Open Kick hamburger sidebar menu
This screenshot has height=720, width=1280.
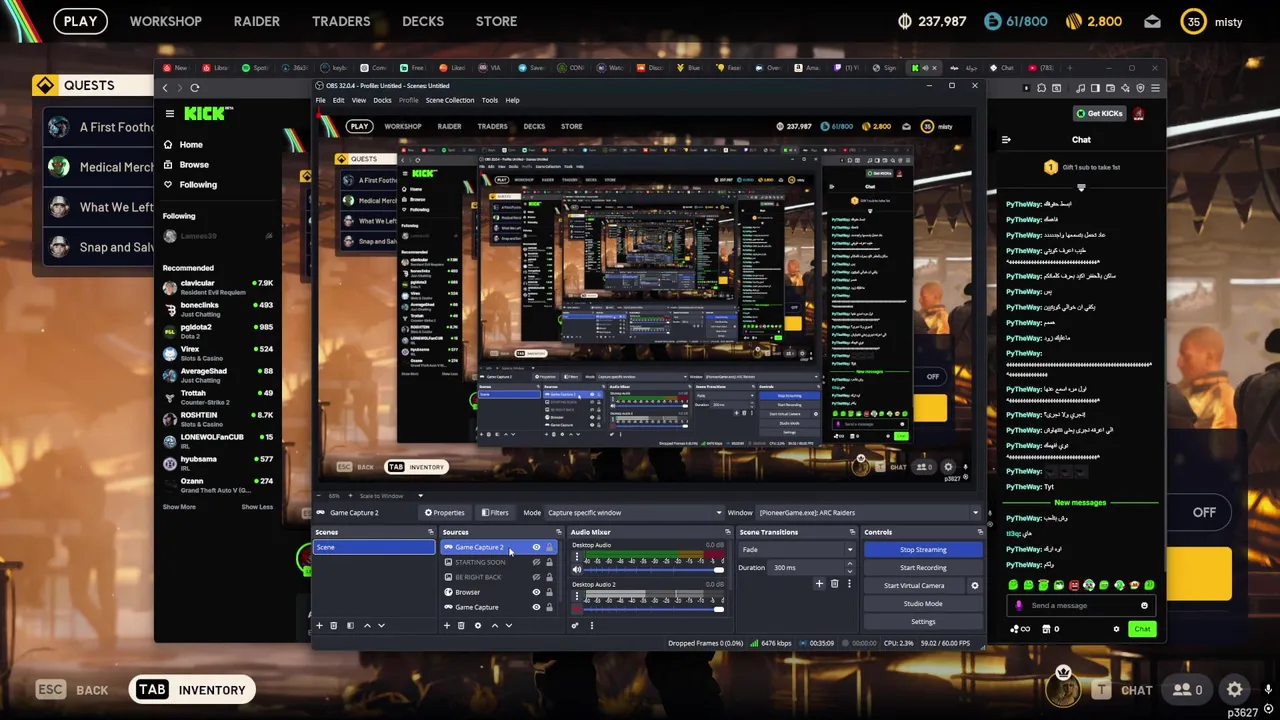(x=170, y=114)
